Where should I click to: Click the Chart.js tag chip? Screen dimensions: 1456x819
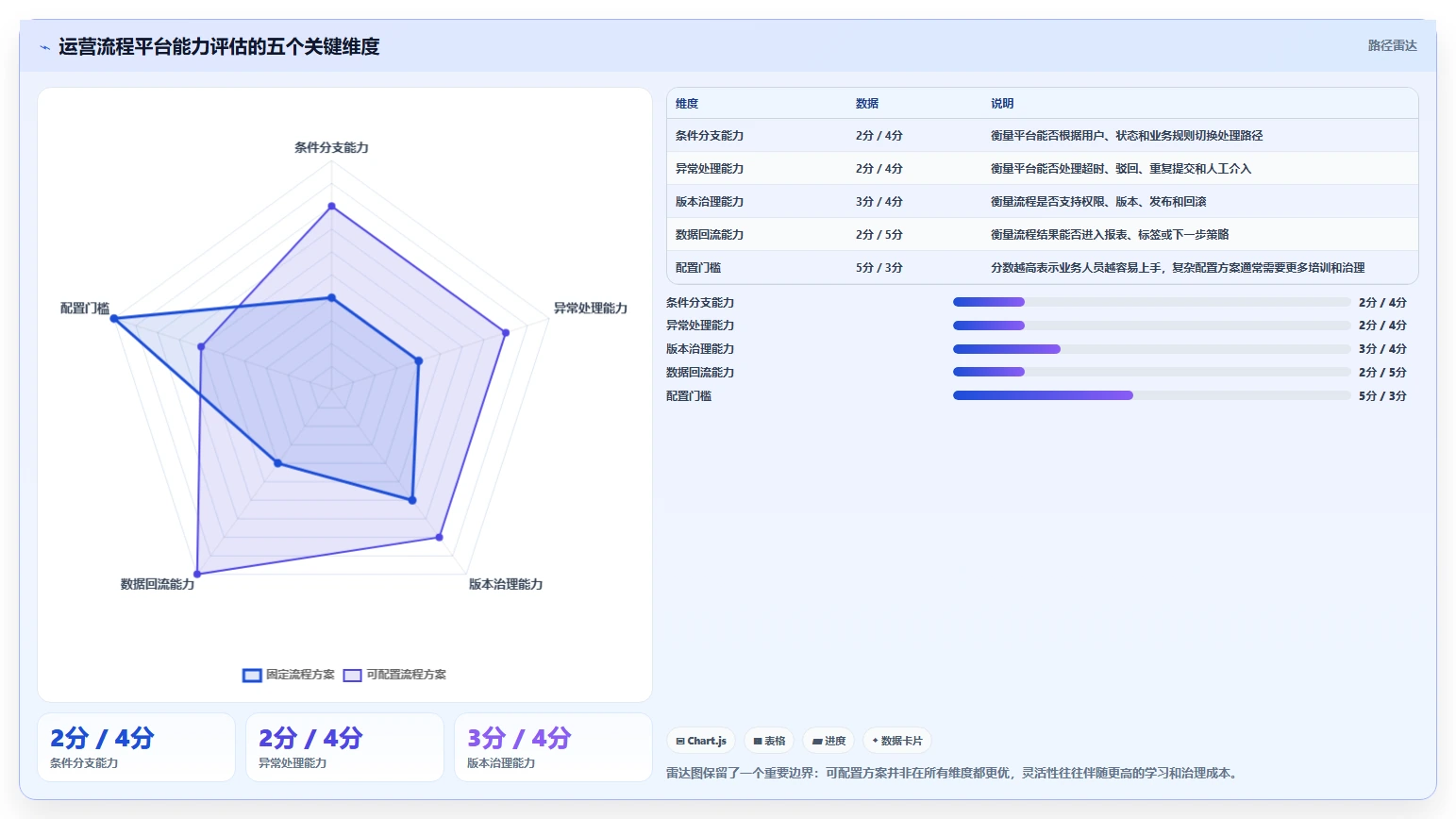coord(701,741)
